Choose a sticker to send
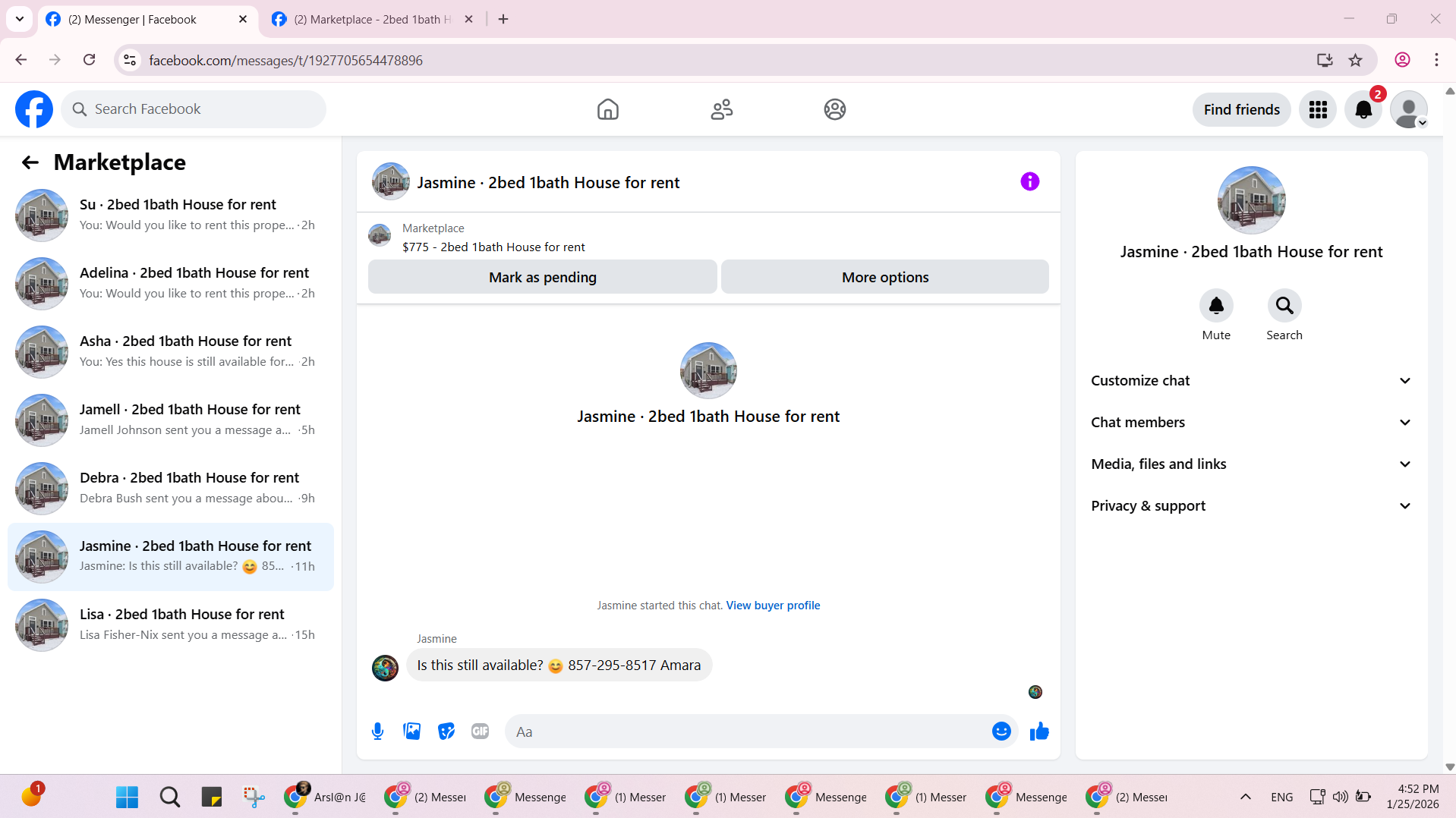The image size is (1456, 818). [x=446, y=731]
